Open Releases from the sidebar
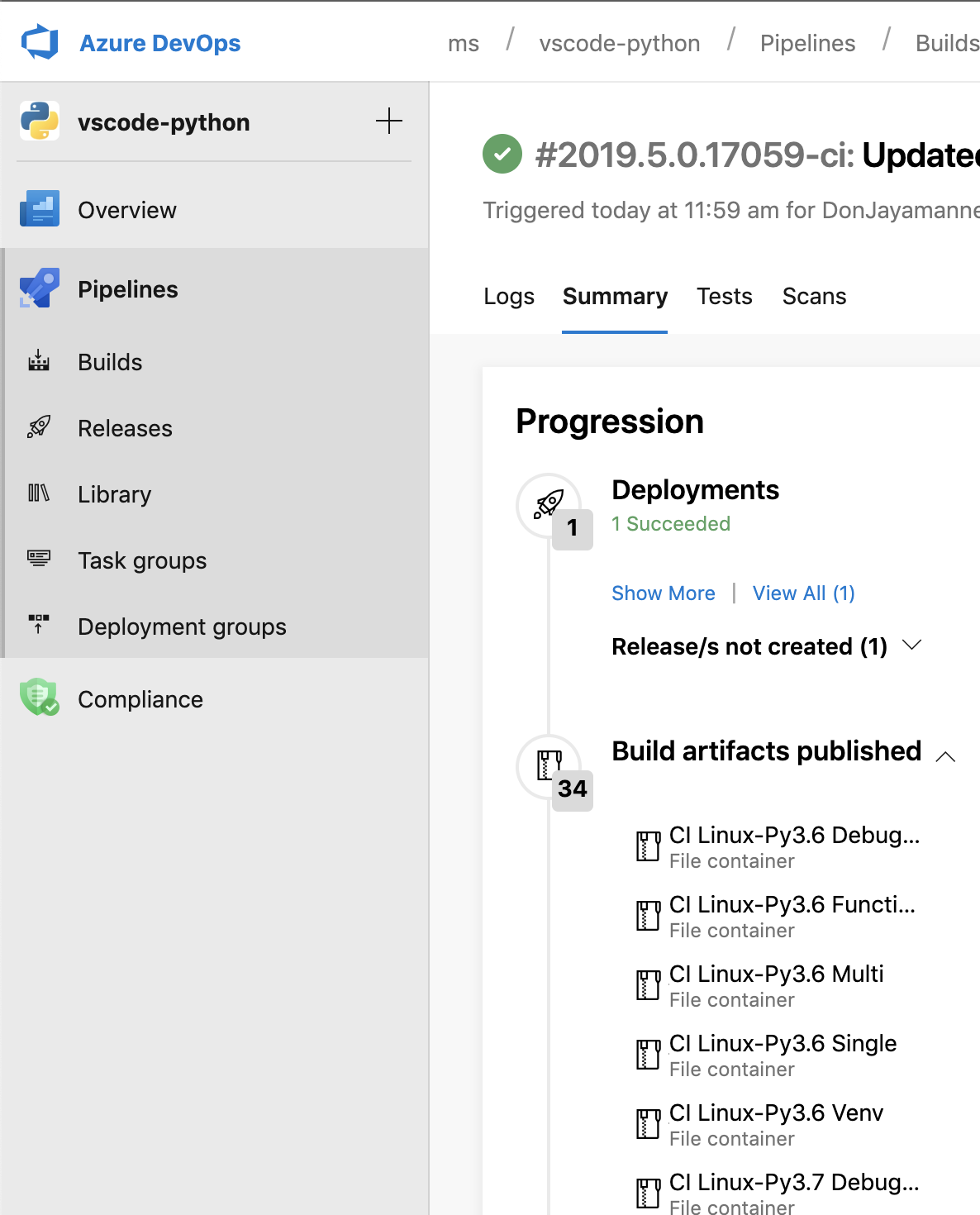 (x=125, y=428)
